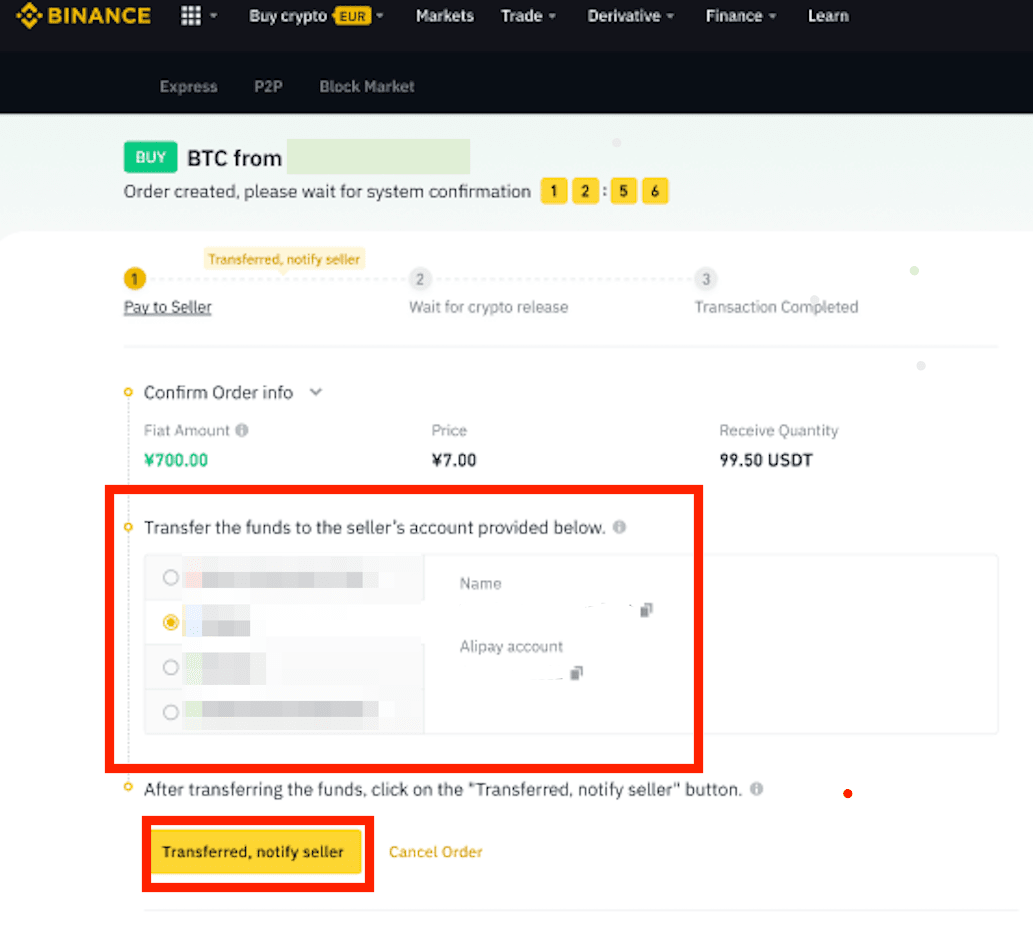This screenshot has width=1033, height=926.
Task: Switch to the Block Market tab
Action: [367, 86]
